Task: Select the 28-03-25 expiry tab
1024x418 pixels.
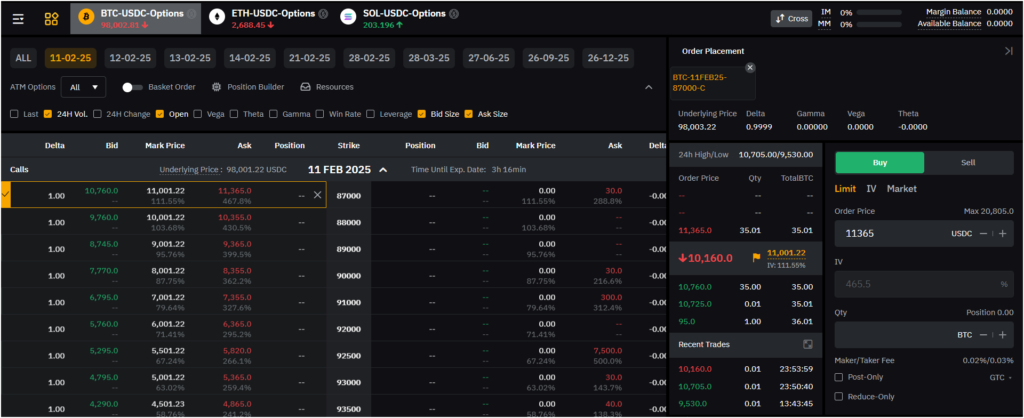Action: coord(429,58)
